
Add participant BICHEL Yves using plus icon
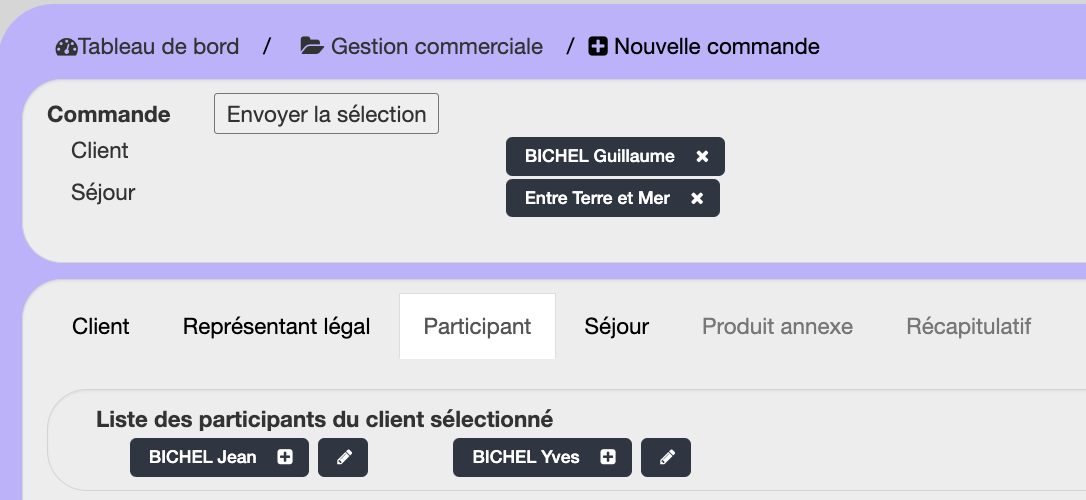tap(608, 457)
